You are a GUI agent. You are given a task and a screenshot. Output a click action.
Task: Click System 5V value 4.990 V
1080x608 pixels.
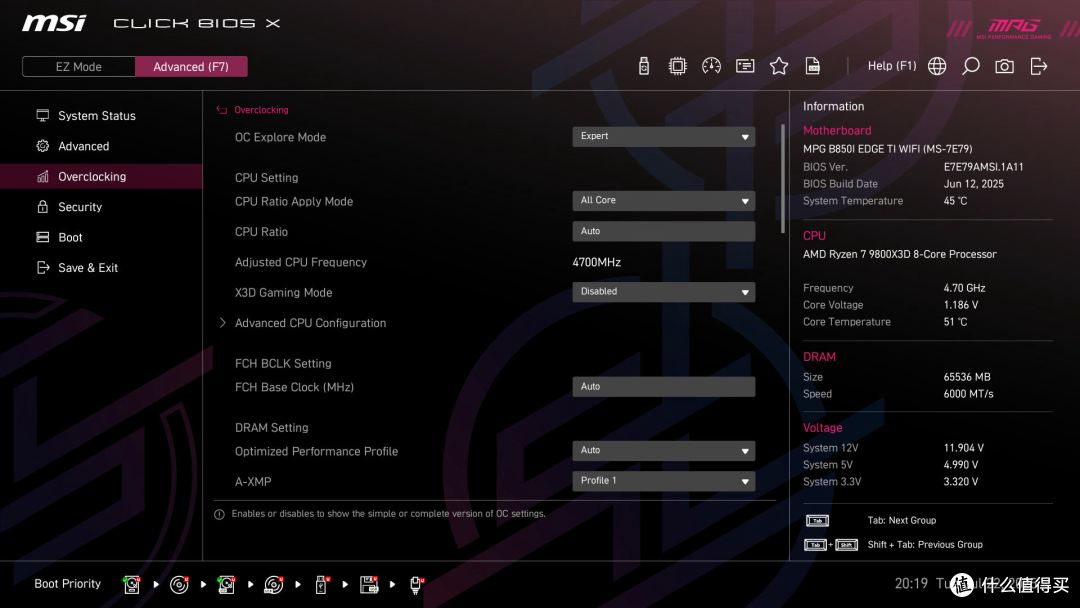coord(960,465)
